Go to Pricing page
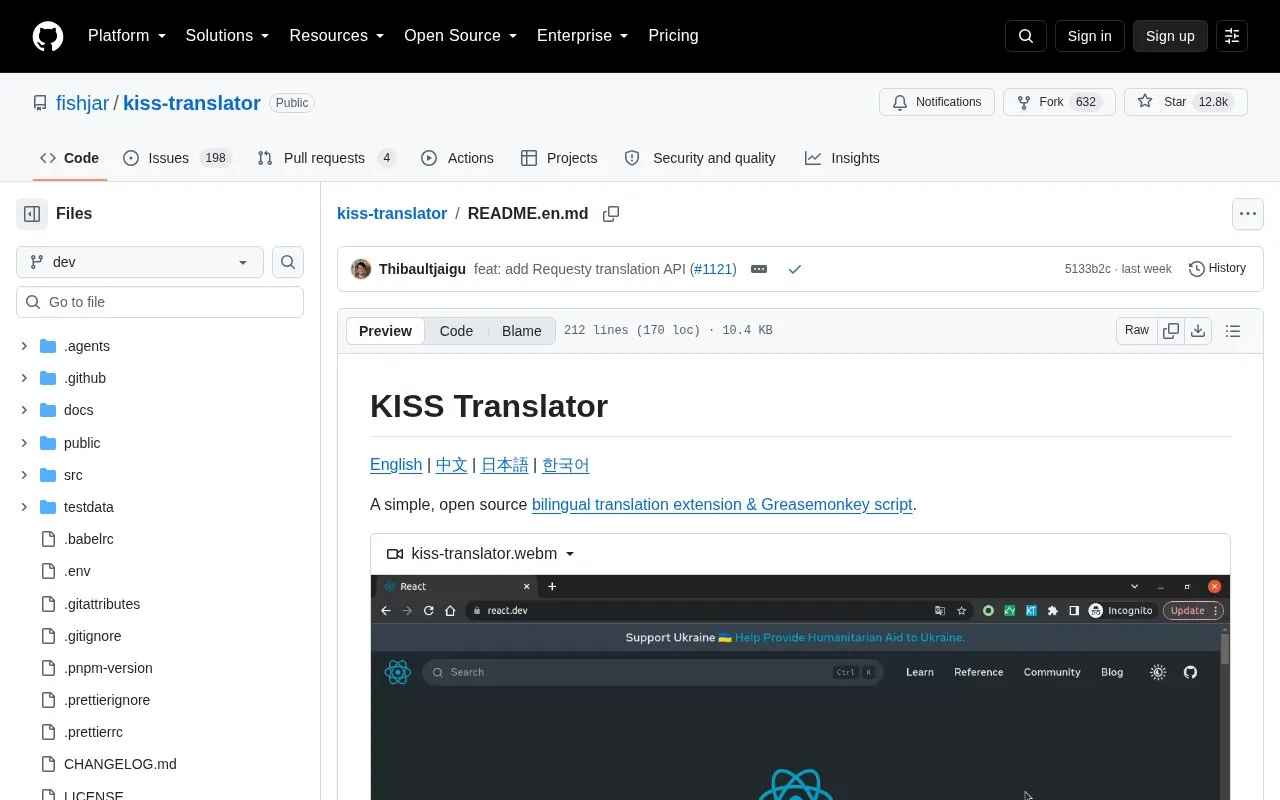 coord(673,36)
